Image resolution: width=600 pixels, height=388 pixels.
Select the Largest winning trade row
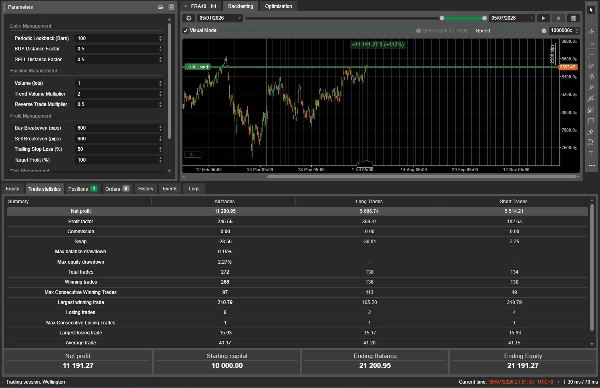(297, 302)
